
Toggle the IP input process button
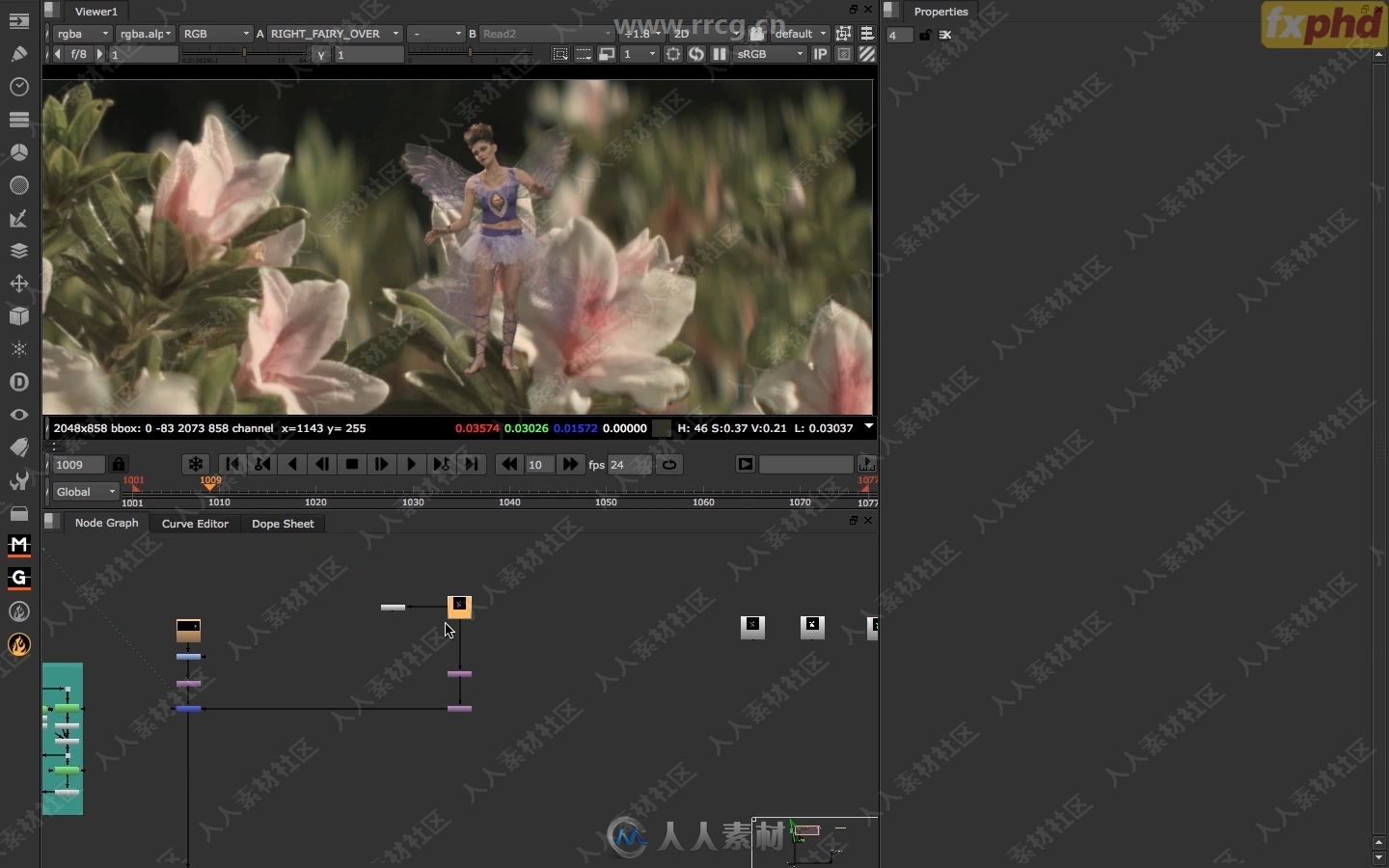click(821, 54)
